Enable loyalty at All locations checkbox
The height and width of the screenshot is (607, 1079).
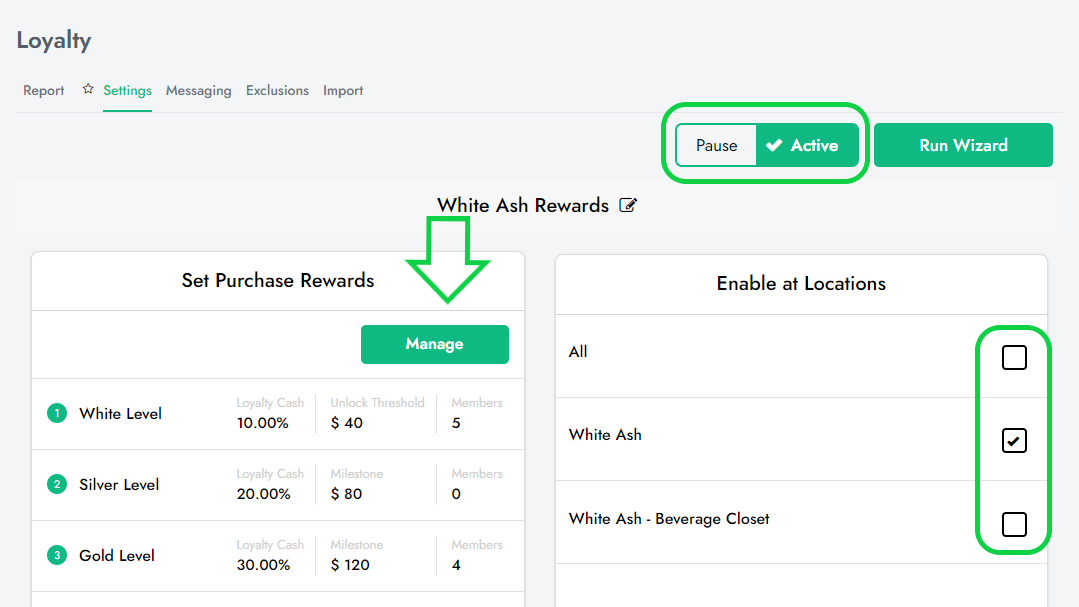point(1014,357)
